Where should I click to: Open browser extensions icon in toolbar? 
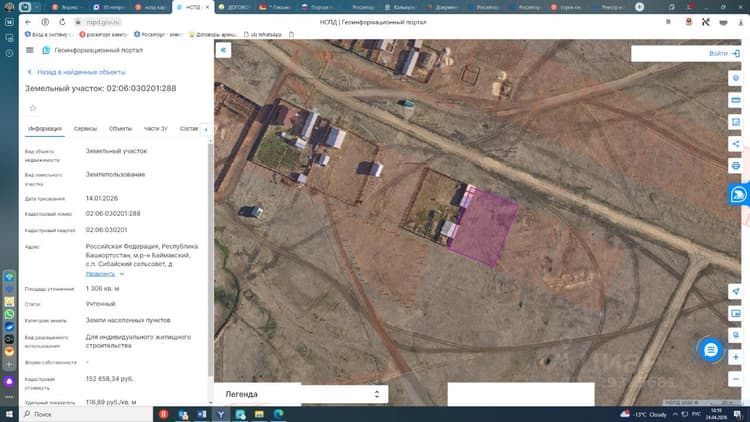(706, 22)
